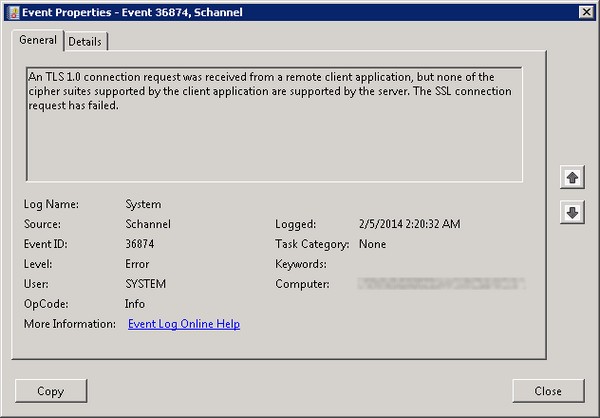
Task: Click the Level value Error
Action: tap(137, 264)
